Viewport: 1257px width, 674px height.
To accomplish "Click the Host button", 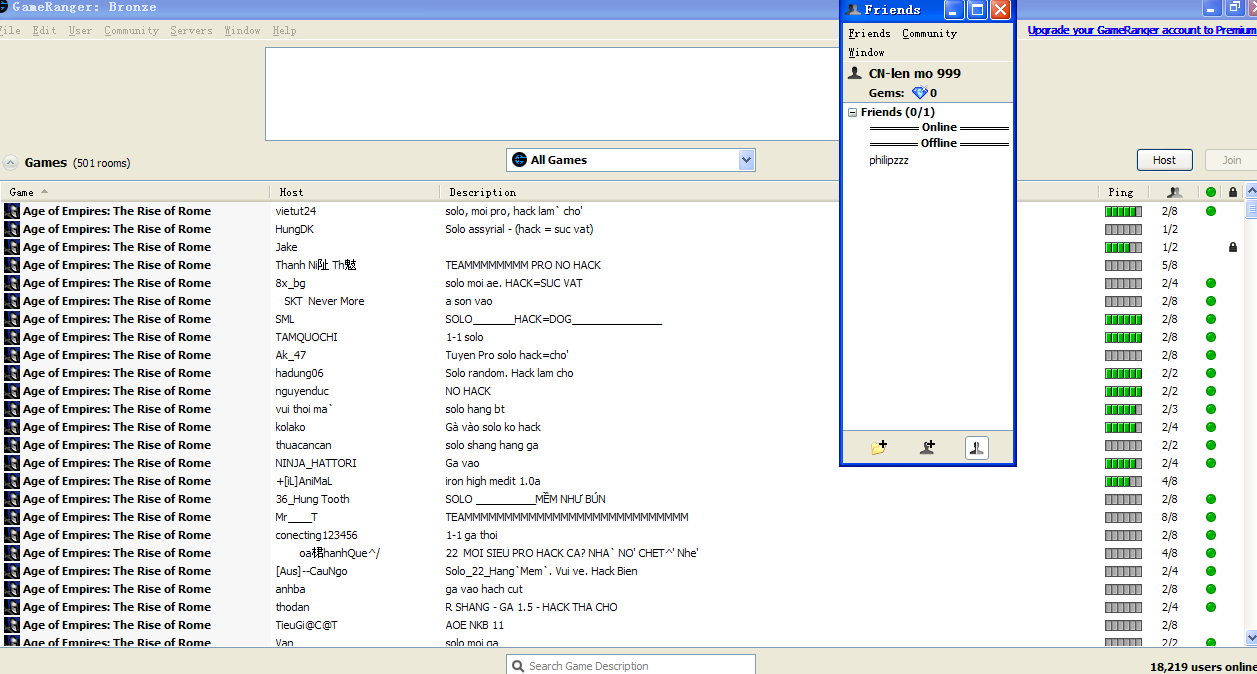I will (1164, 159).
